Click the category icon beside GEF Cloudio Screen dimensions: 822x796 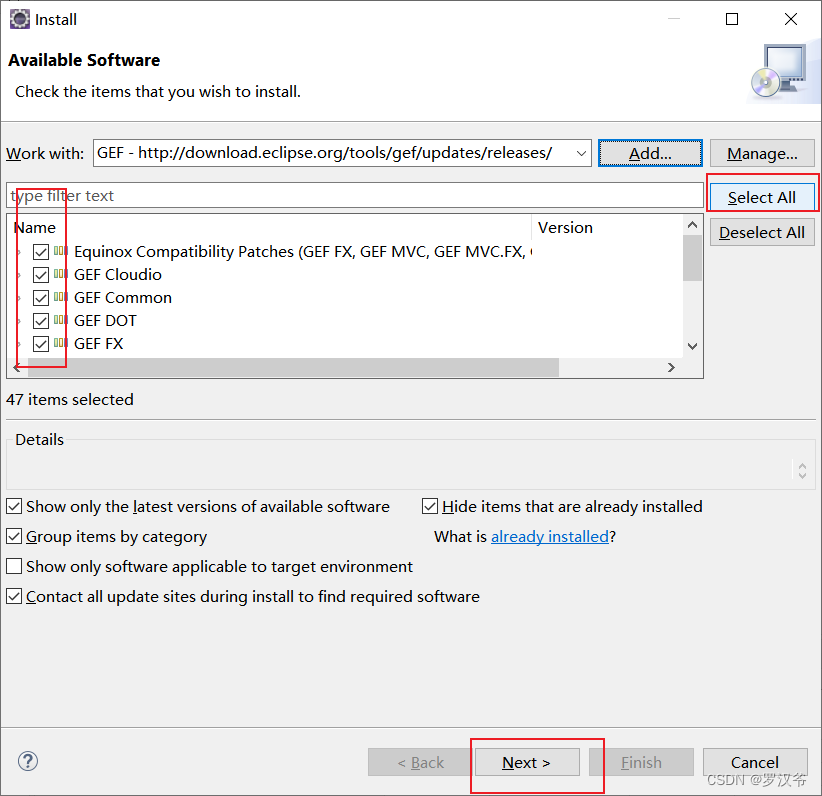(61, 274)
